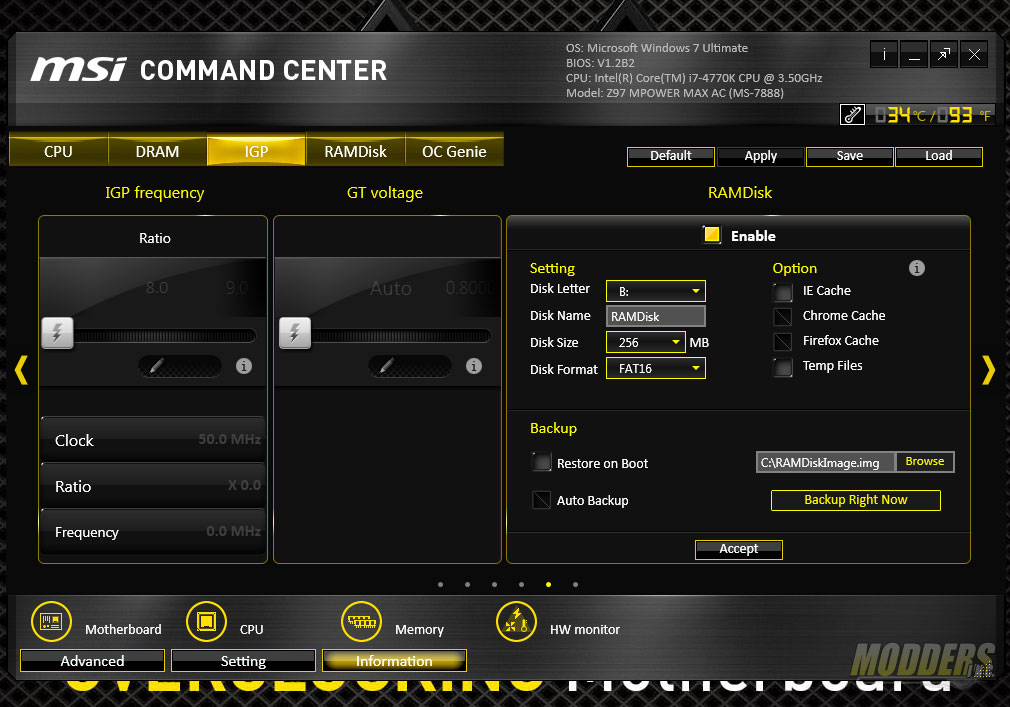The height and width of the screenshot is (707, 1010).
Task: Jump to first page indicator dot
Action: 441,585
